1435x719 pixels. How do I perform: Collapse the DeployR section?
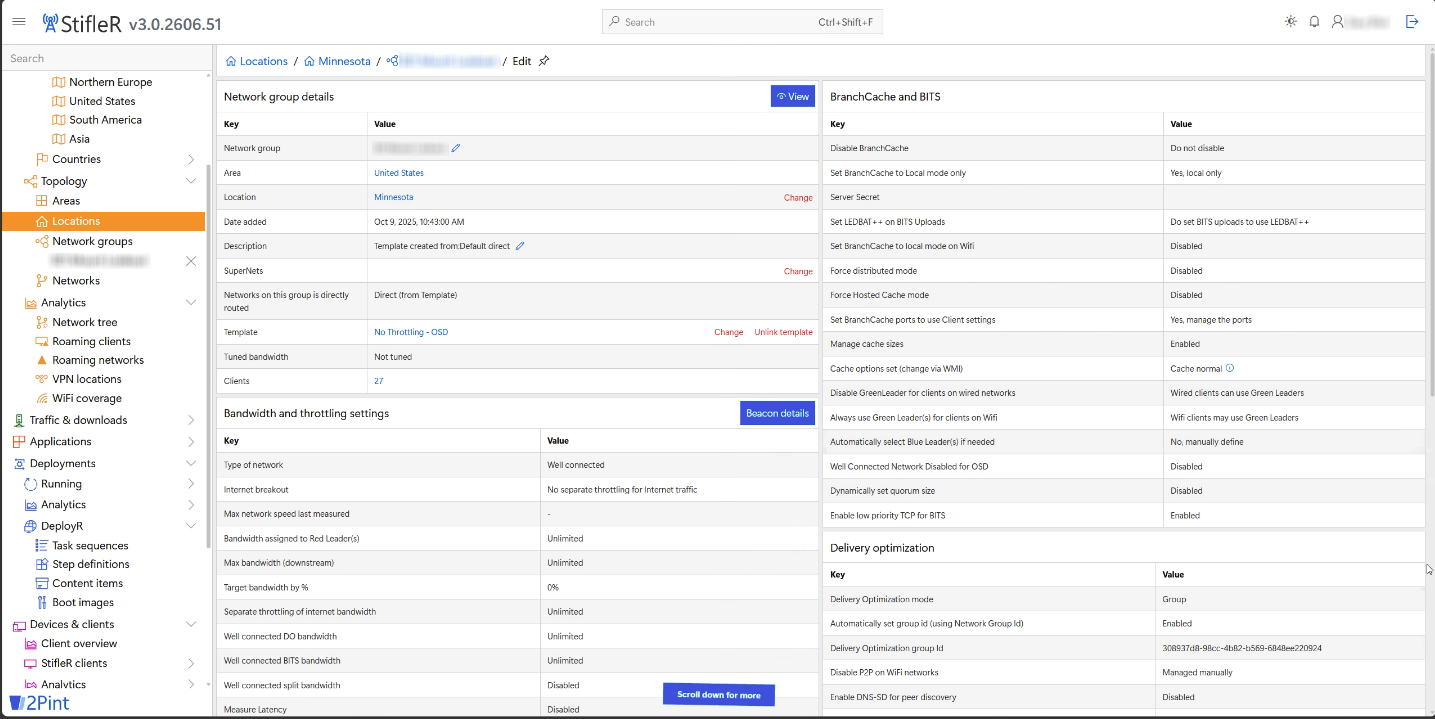pos(191,526)
